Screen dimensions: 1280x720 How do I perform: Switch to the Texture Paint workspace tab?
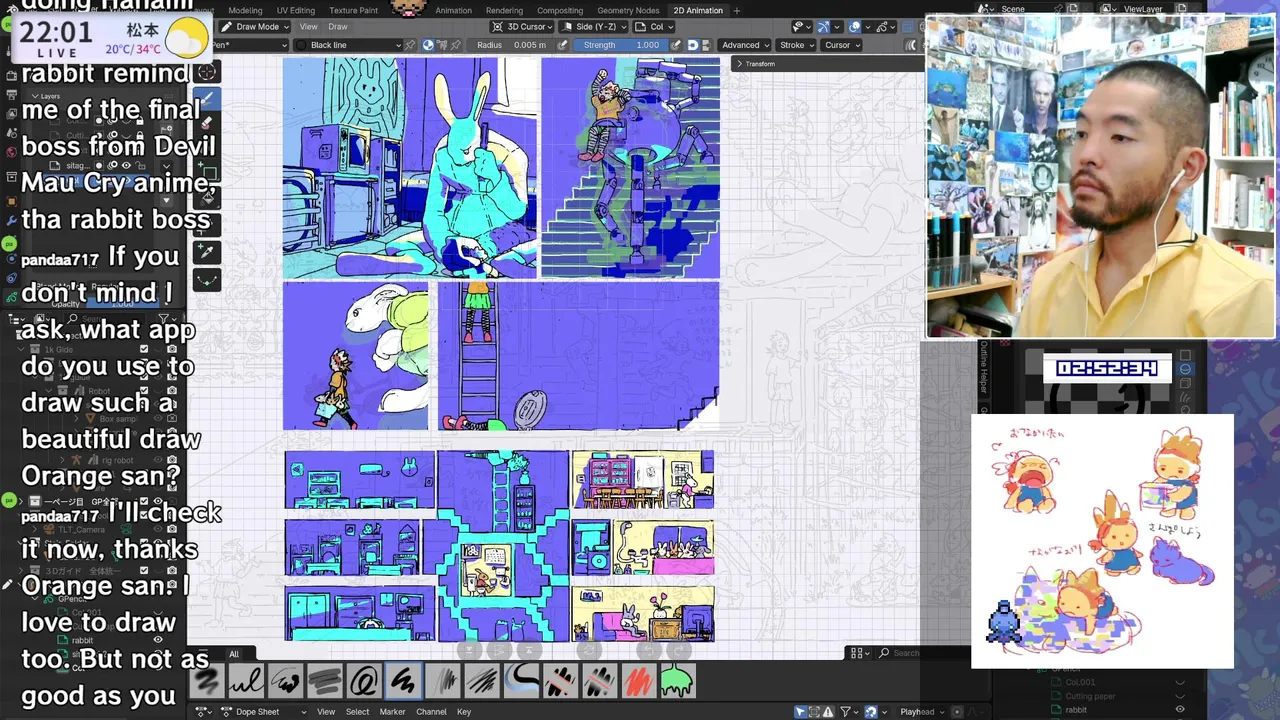click(353, 11)
